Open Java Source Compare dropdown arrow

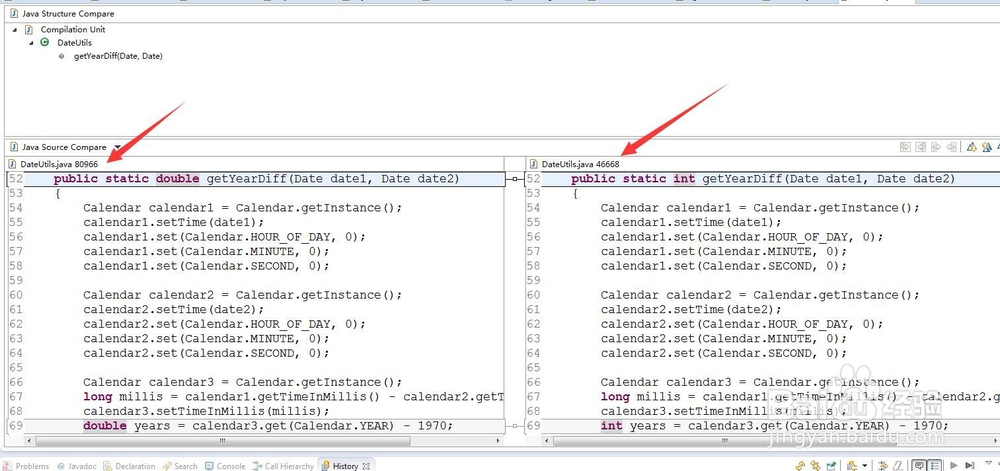click(x=117, y=147)
